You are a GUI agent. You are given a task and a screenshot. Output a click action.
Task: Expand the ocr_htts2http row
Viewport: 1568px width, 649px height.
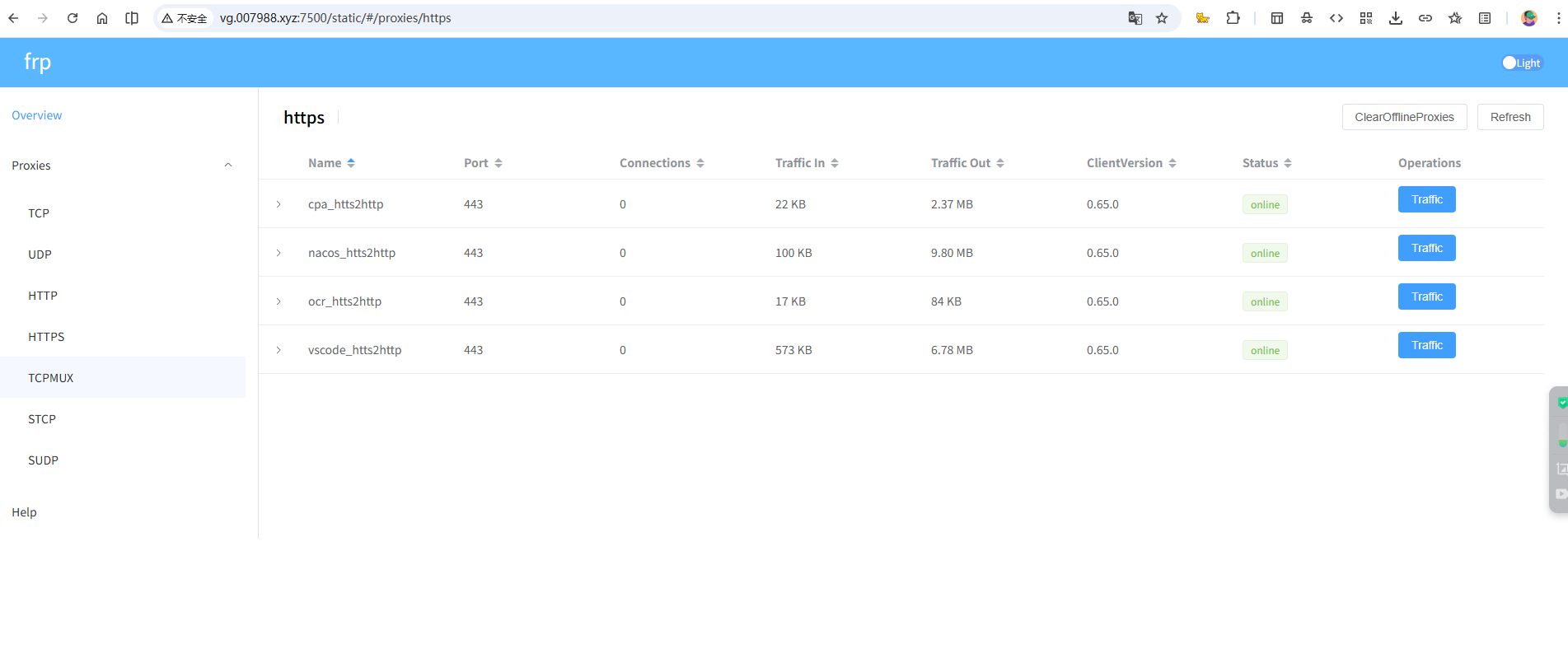pos(278,301)
